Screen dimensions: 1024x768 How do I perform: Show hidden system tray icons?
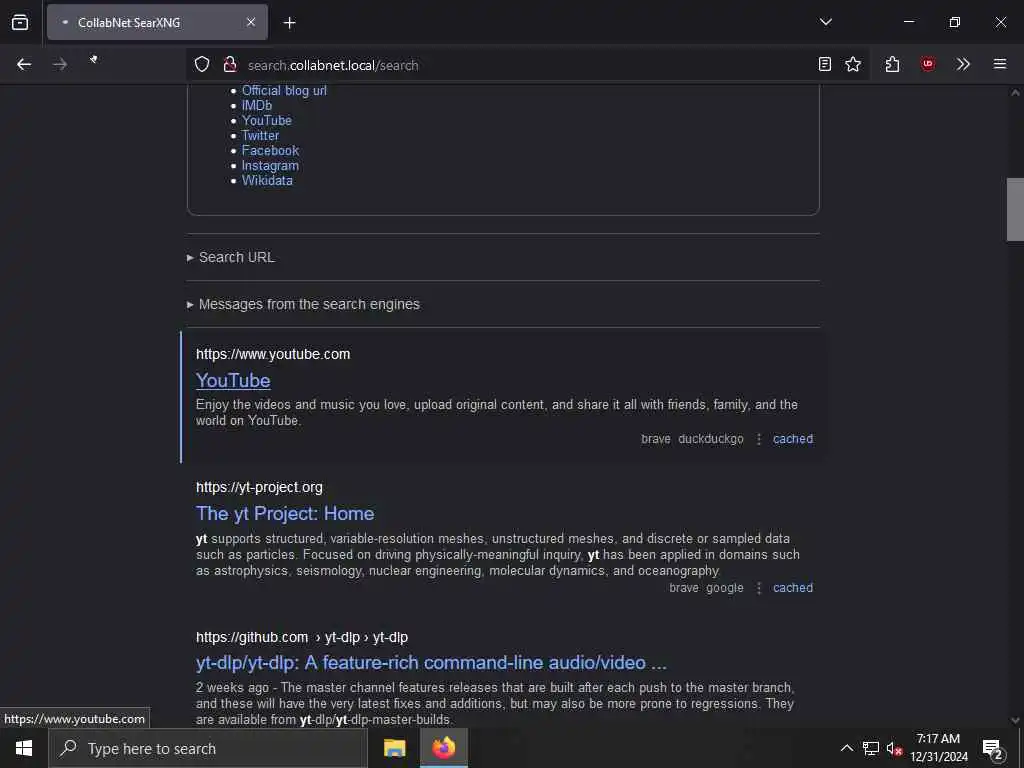[846, 748]
